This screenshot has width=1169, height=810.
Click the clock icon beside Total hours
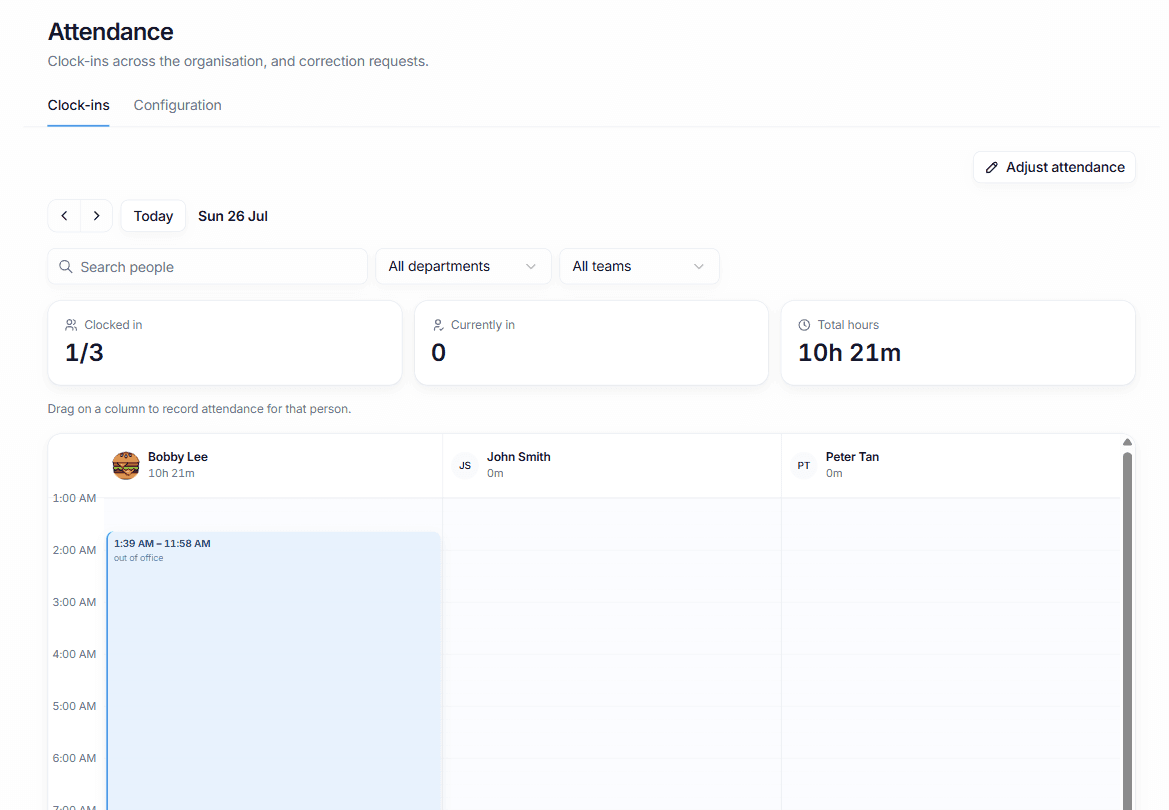click(804, 325)
